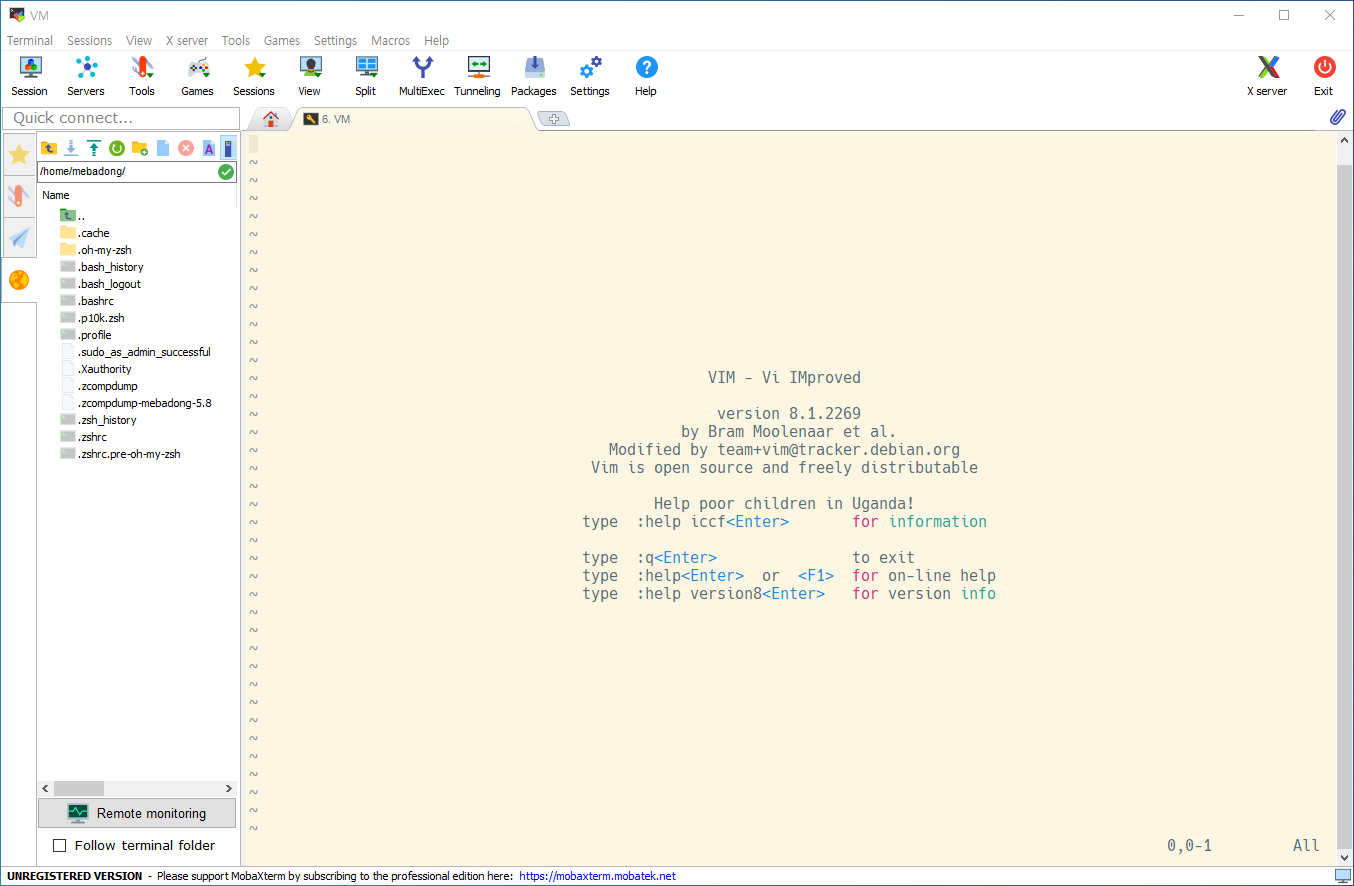The height and width of the screenshot is (886, 1354).
Task: Click the Quick connect input field
Action: (121, 118)
